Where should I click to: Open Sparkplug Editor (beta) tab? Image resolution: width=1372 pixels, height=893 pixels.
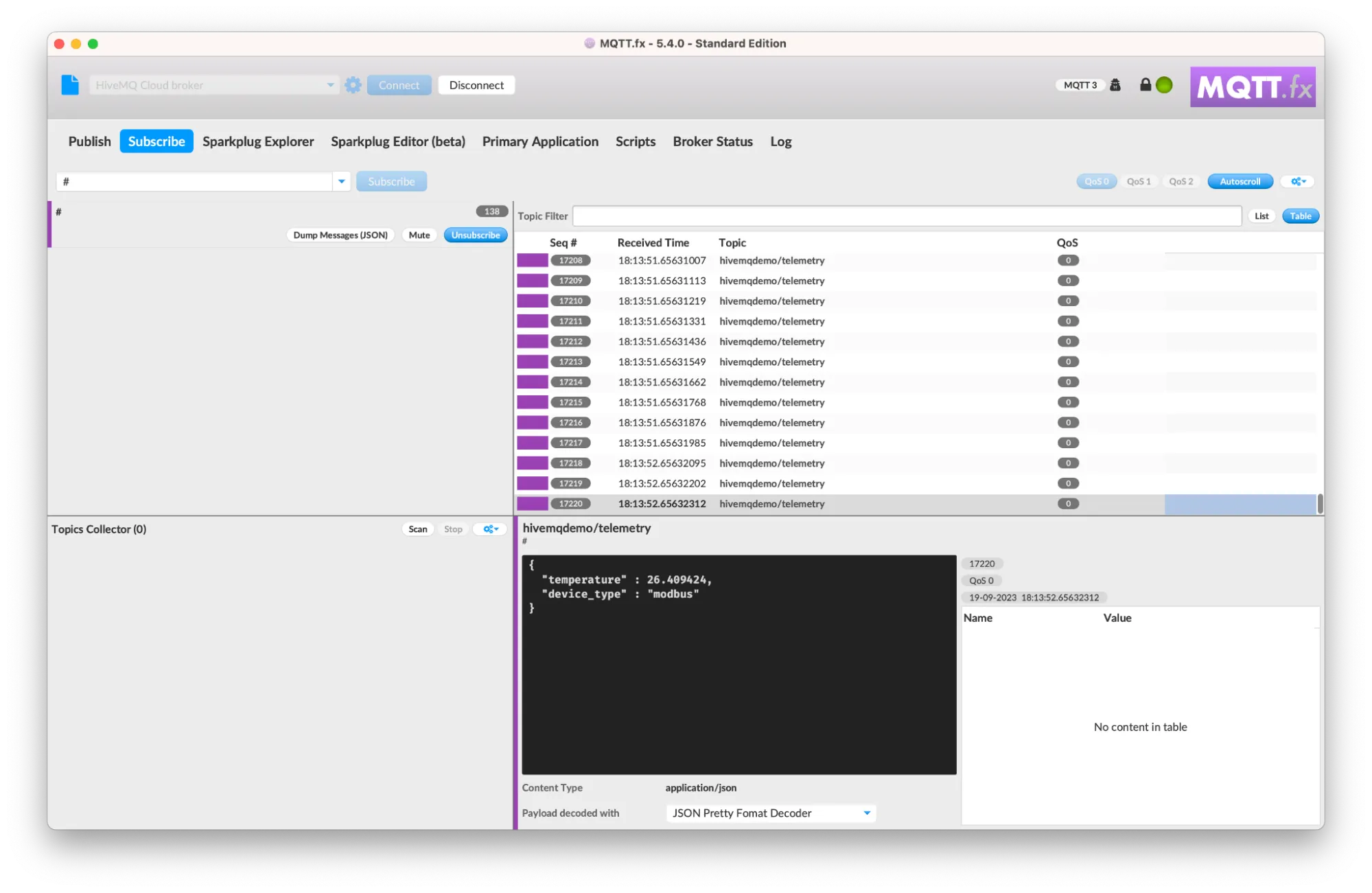(398, 141)
